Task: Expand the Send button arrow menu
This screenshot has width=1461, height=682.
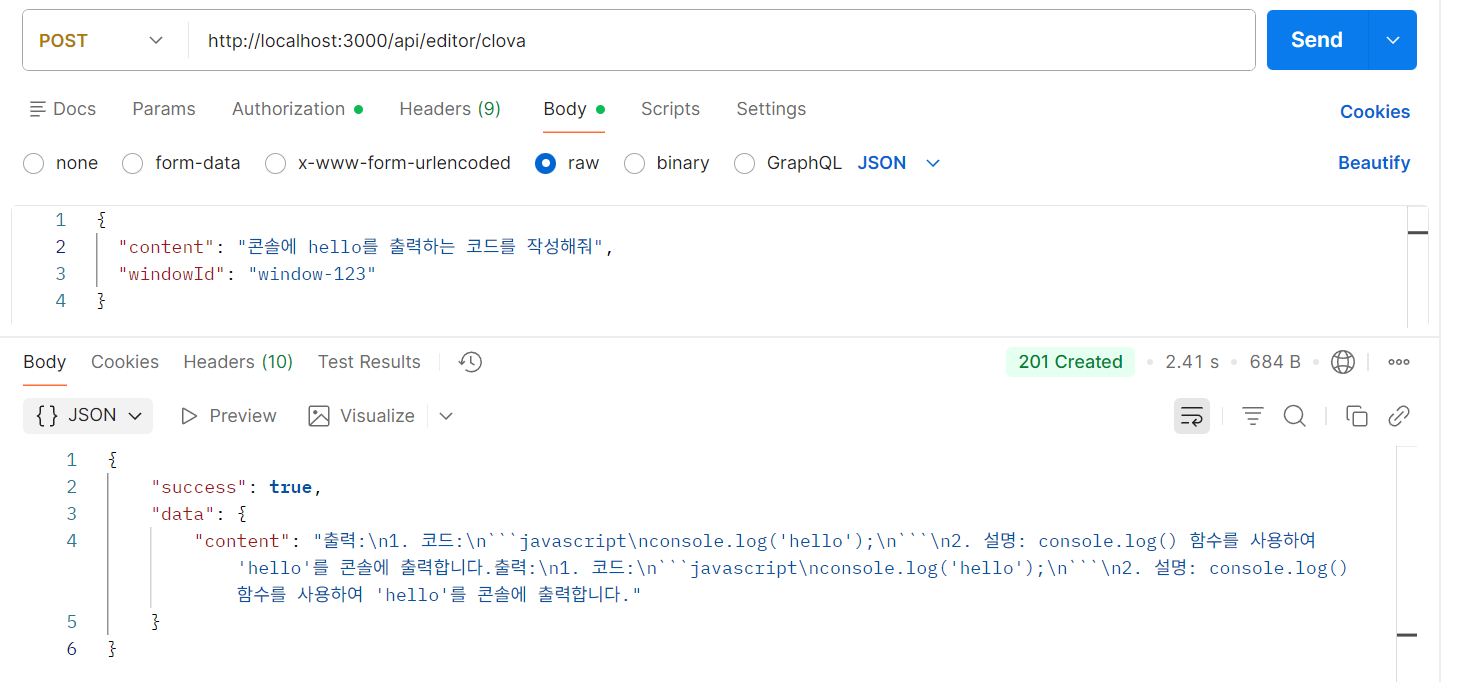Action: (x=1393, y=40)
